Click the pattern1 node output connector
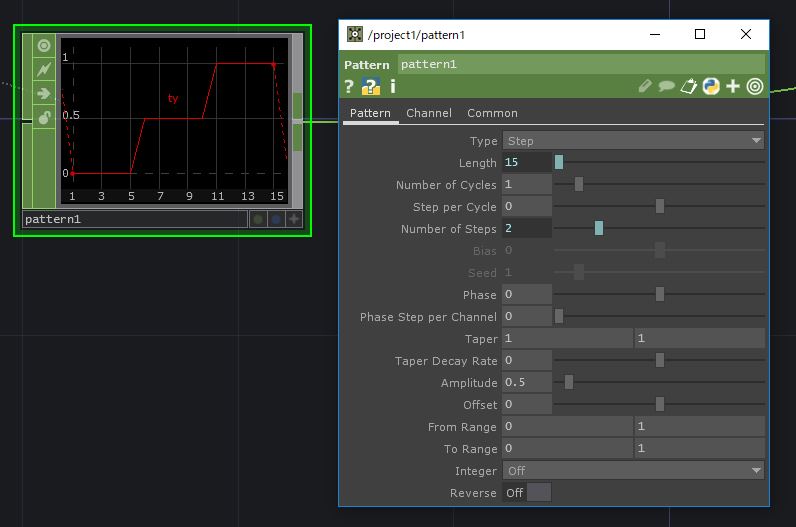 [297, 121]
